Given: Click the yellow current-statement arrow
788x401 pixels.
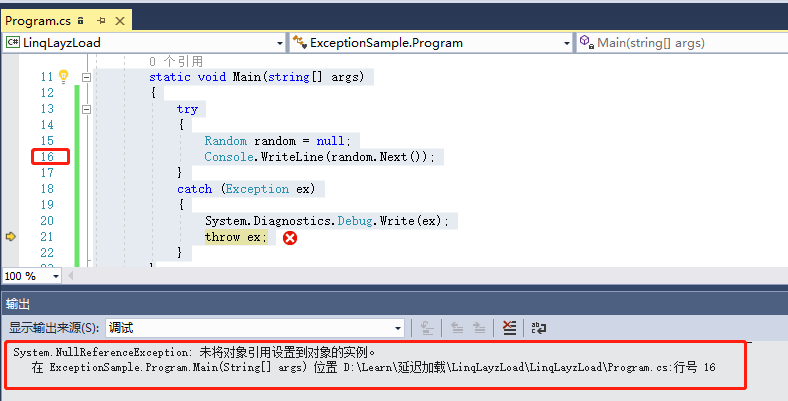Looking at the screenshot, I should pos(11,236).
